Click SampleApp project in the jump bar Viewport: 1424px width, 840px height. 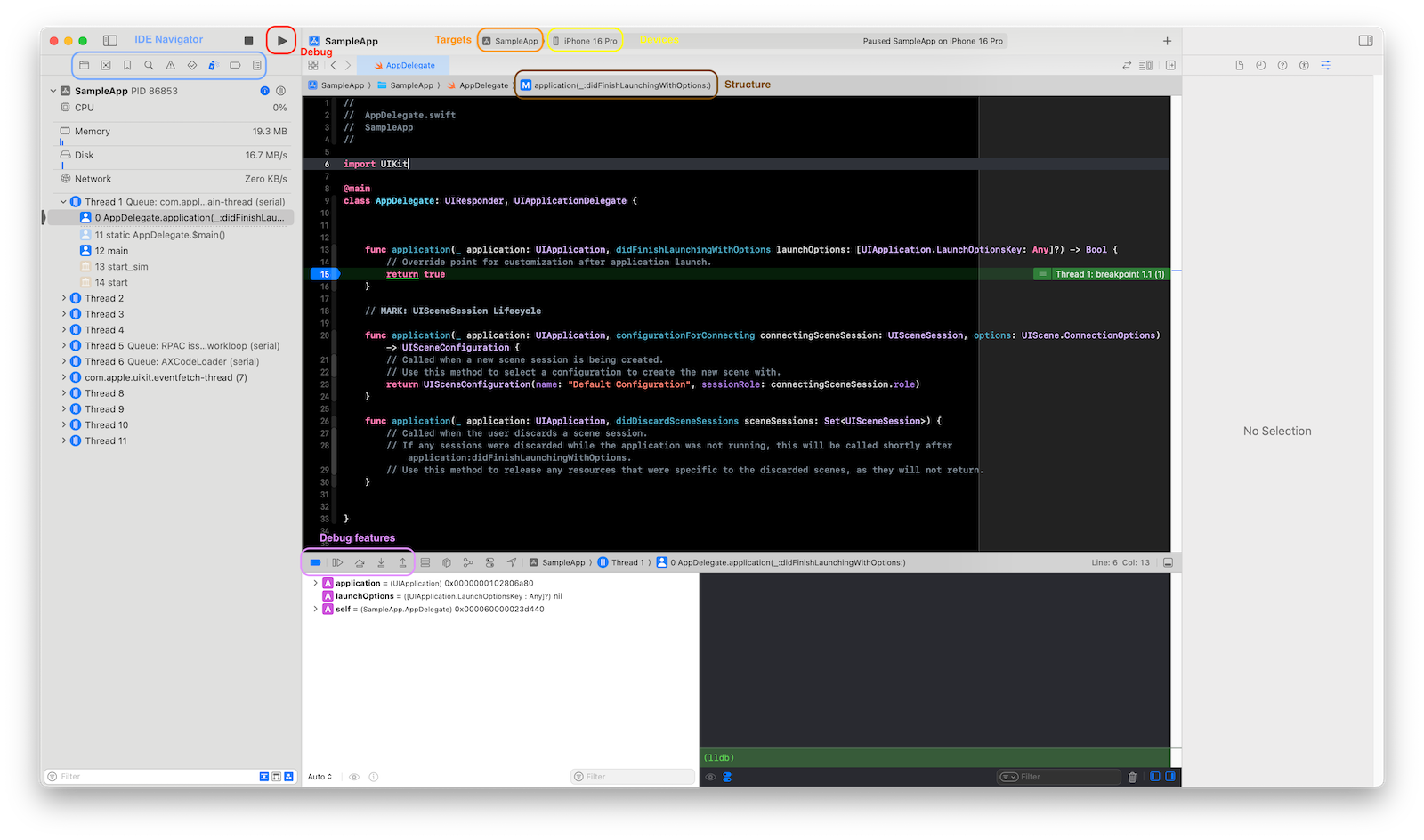(336, 85)
